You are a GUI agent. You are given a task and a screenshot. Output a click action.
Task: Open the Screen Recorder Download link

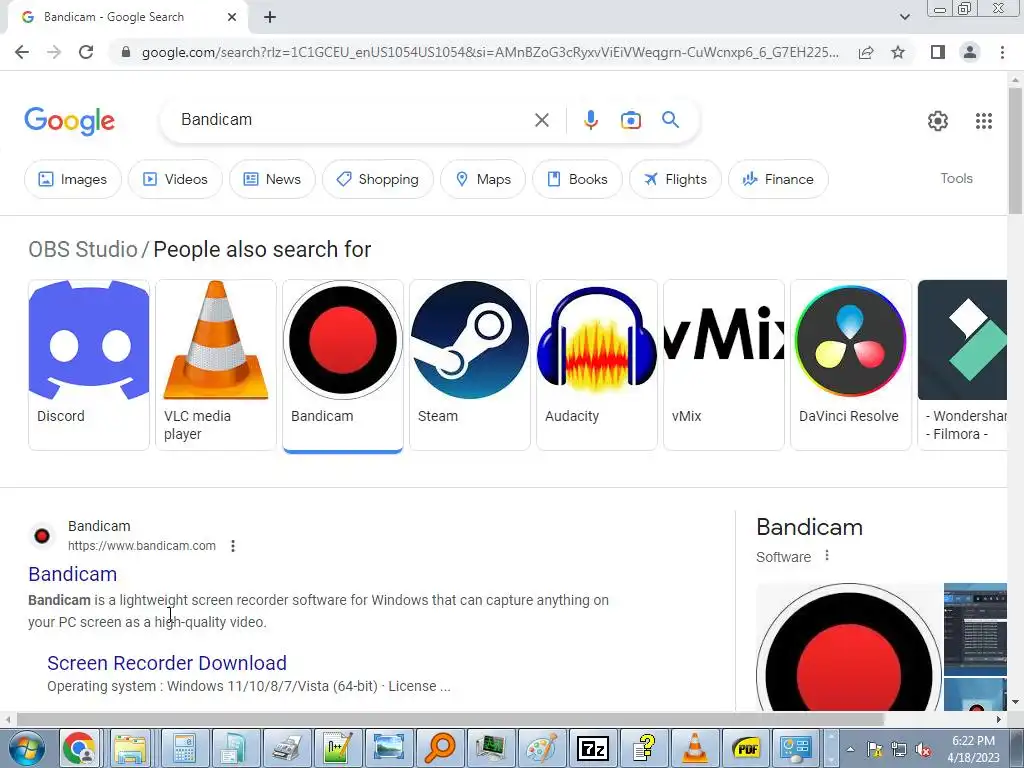point(167,663)
